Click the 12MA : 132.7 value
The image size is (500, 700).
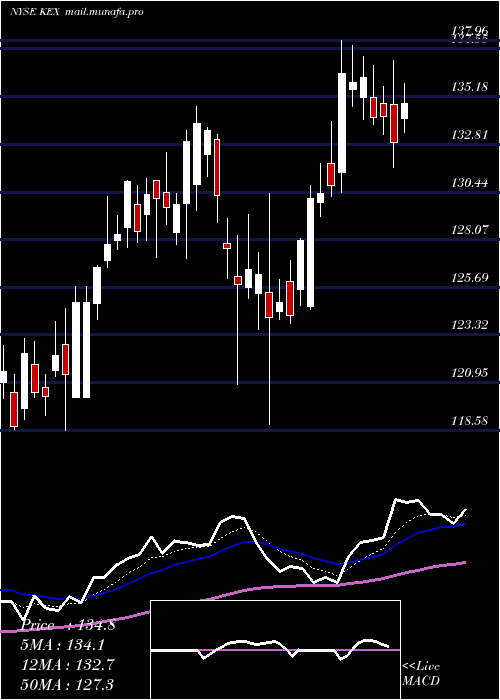68,664
